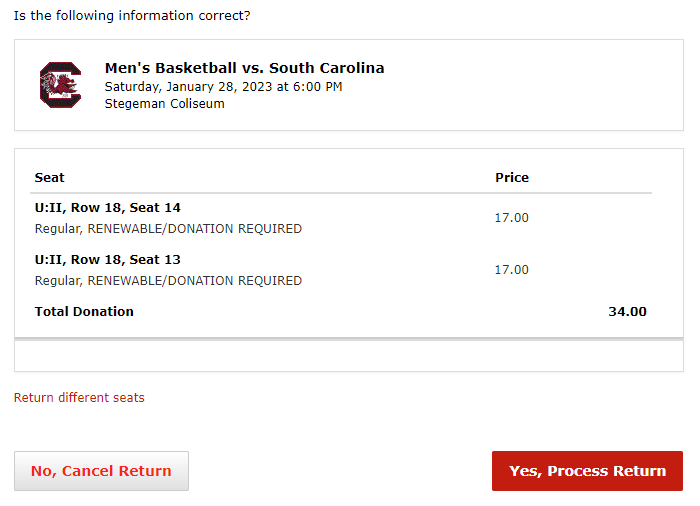The height and width of the screenshot is (506, 700).
Task: Click the Price column header
Action: [x=512, y=178]
